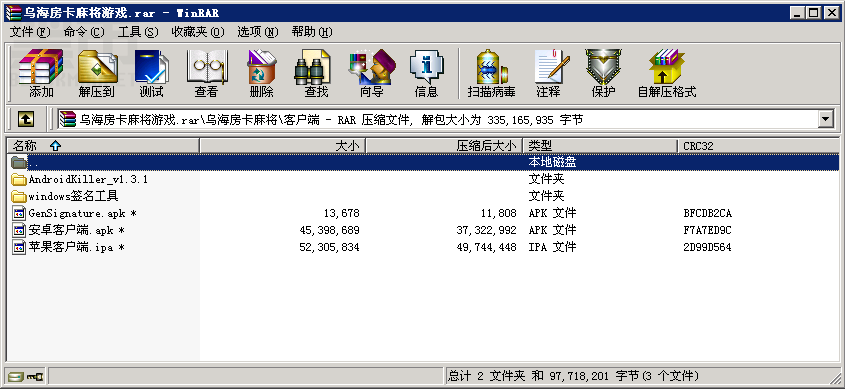Image resolution: width=845 pixels, height=389 pixels.
Task: Open the 查找 (Find) binoculars tool
Action: click(x=316, y=73)
